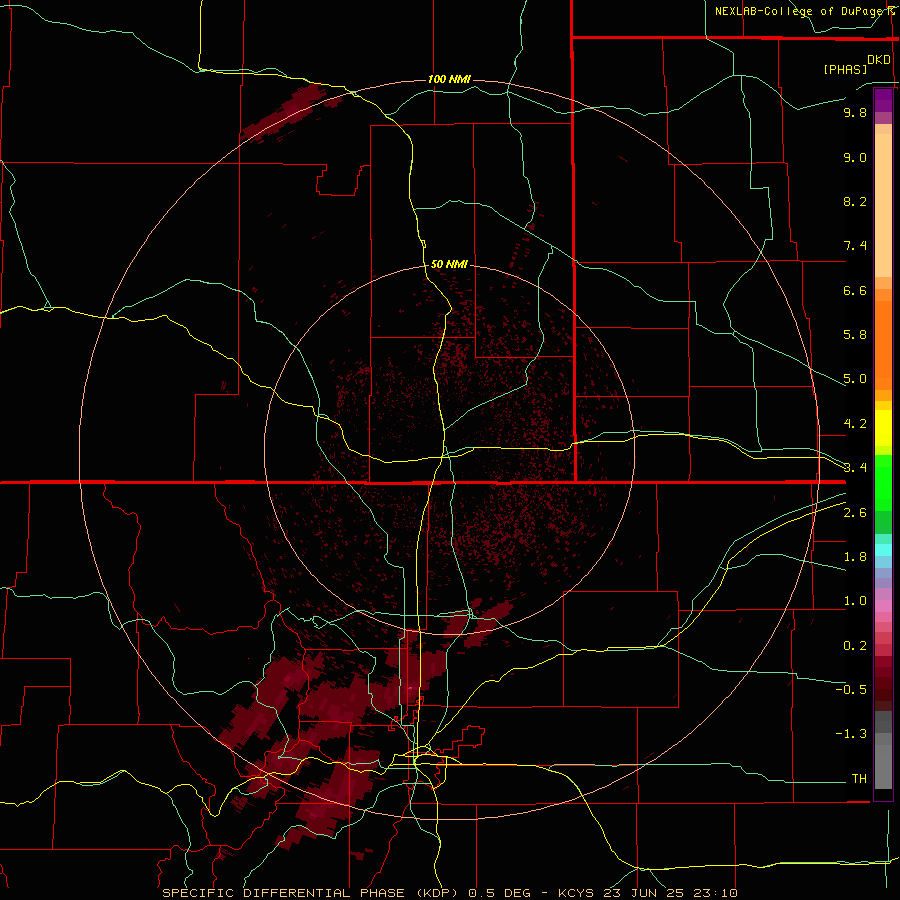Click the -1.3 scale value
The image size is (900, 900).
[851, 734]
